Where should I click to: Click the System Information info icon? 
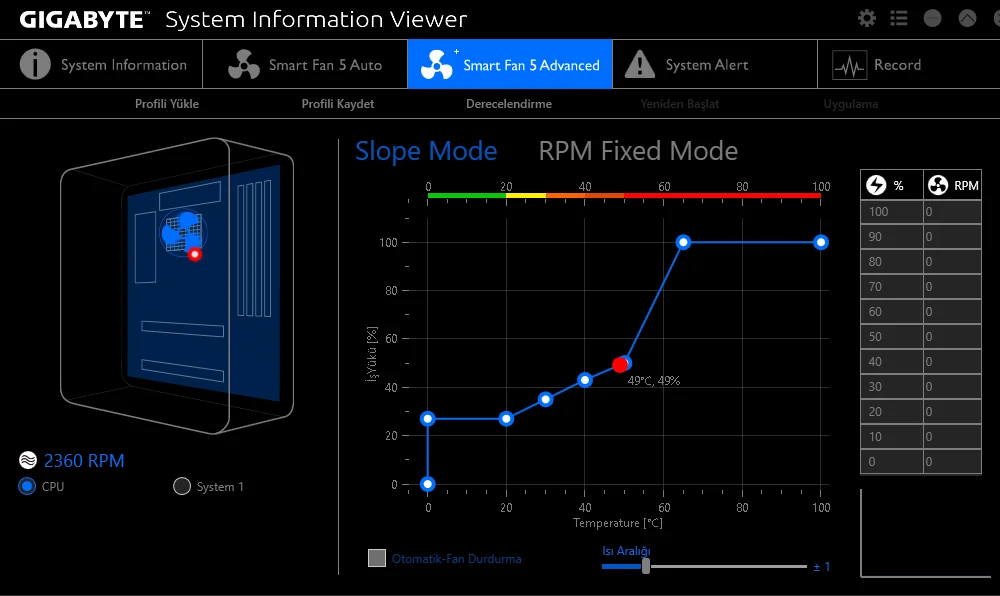(x=35, y=64)
